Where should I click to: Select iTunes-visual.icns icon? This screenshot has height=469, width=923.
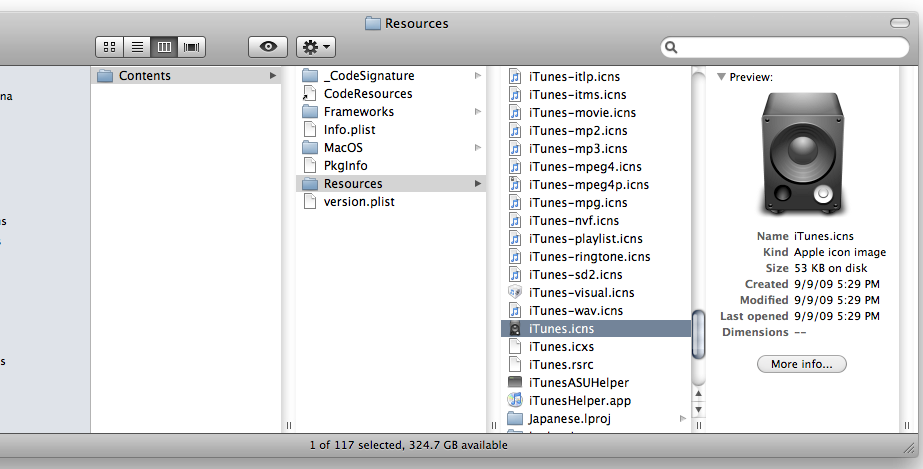515,292
